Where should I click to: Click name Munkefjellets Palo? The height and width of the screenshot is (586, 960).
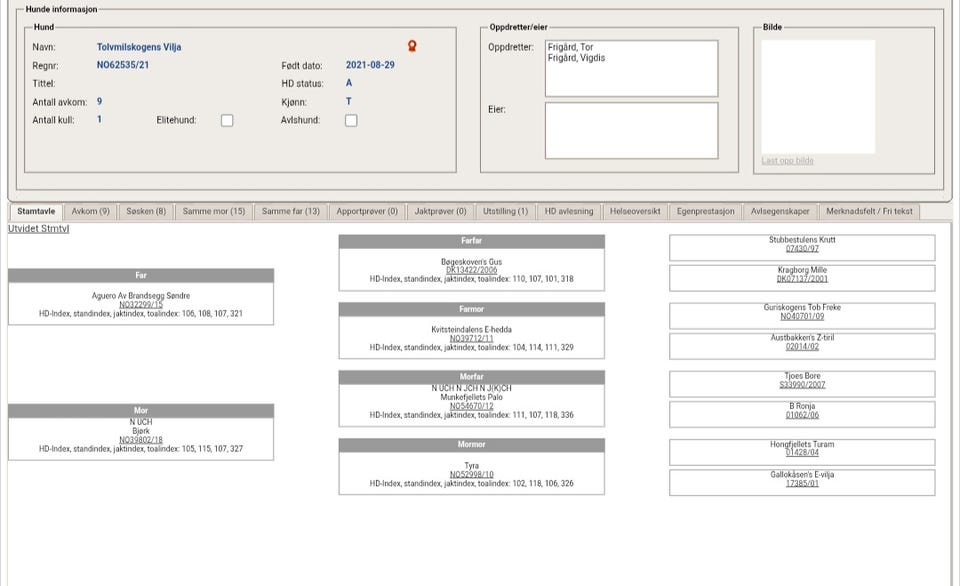471,397
